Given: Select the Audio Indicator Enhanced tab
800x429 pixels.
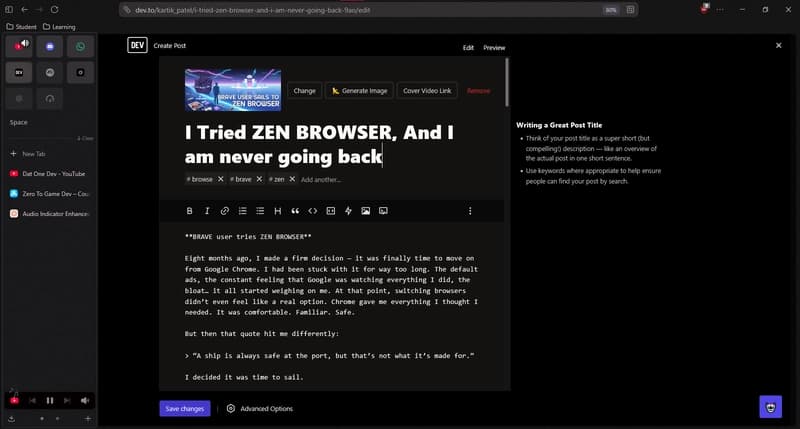Looking at the screenshot, I should click(49, 214).
